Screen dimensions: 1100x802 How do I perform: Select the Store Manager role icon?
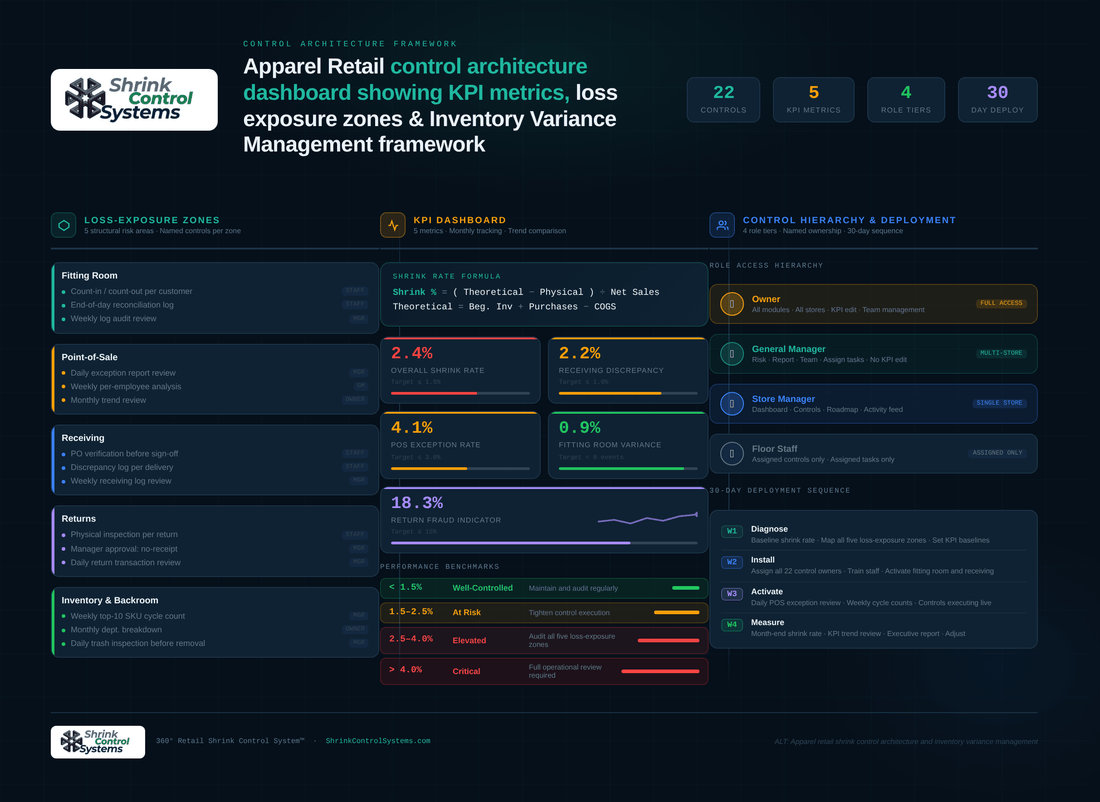732,403
